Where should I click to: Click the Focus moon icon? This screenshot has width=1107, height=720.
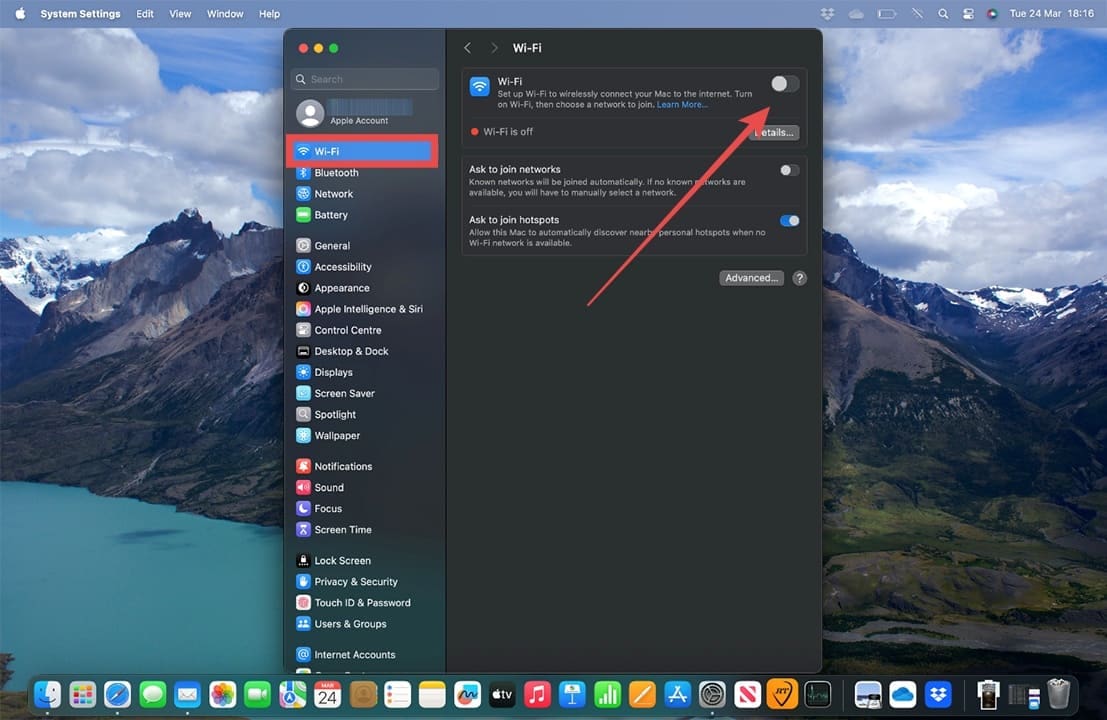(x=303, y=509)
